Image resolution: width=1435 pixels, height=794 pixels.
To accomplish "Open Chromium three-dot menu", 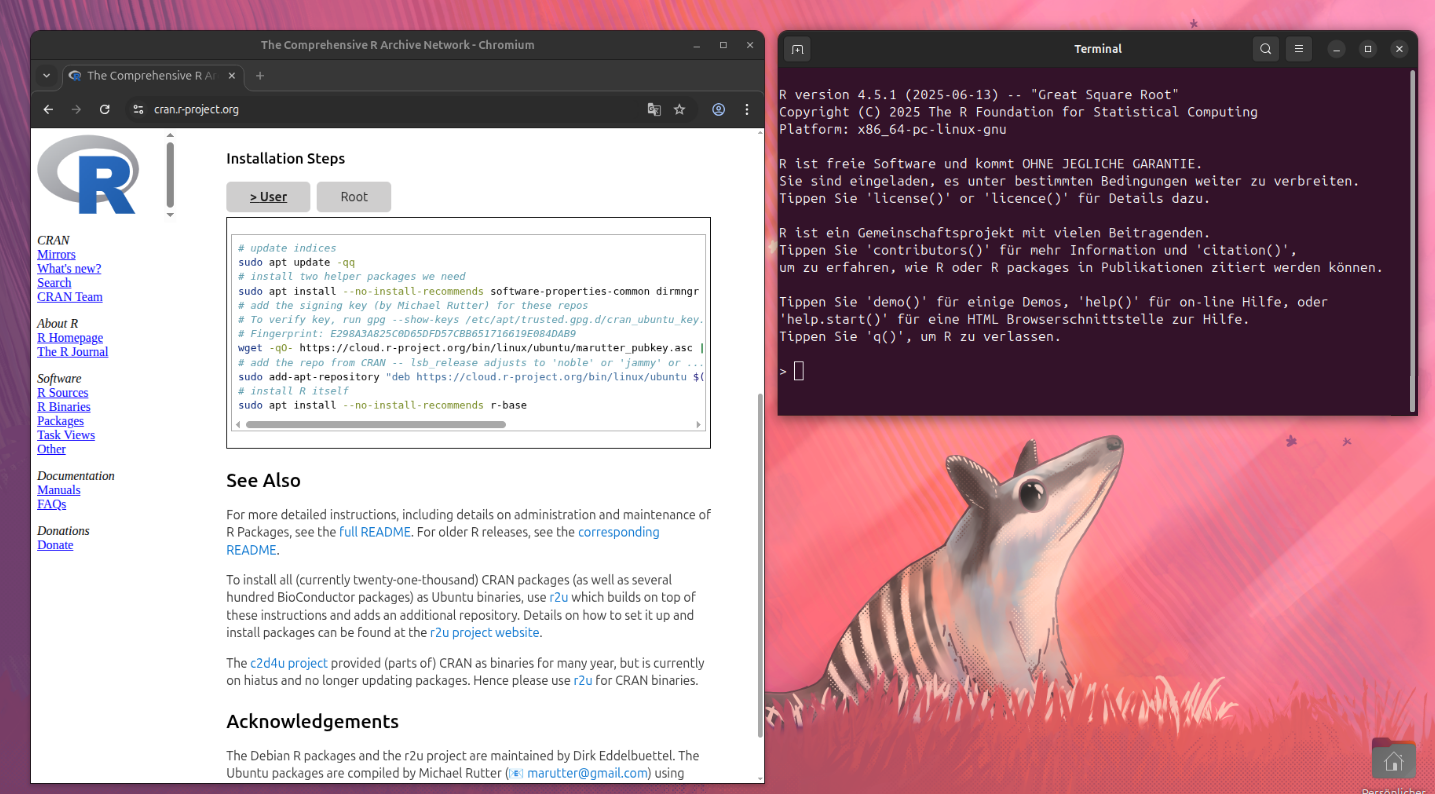I will [746, 110].
